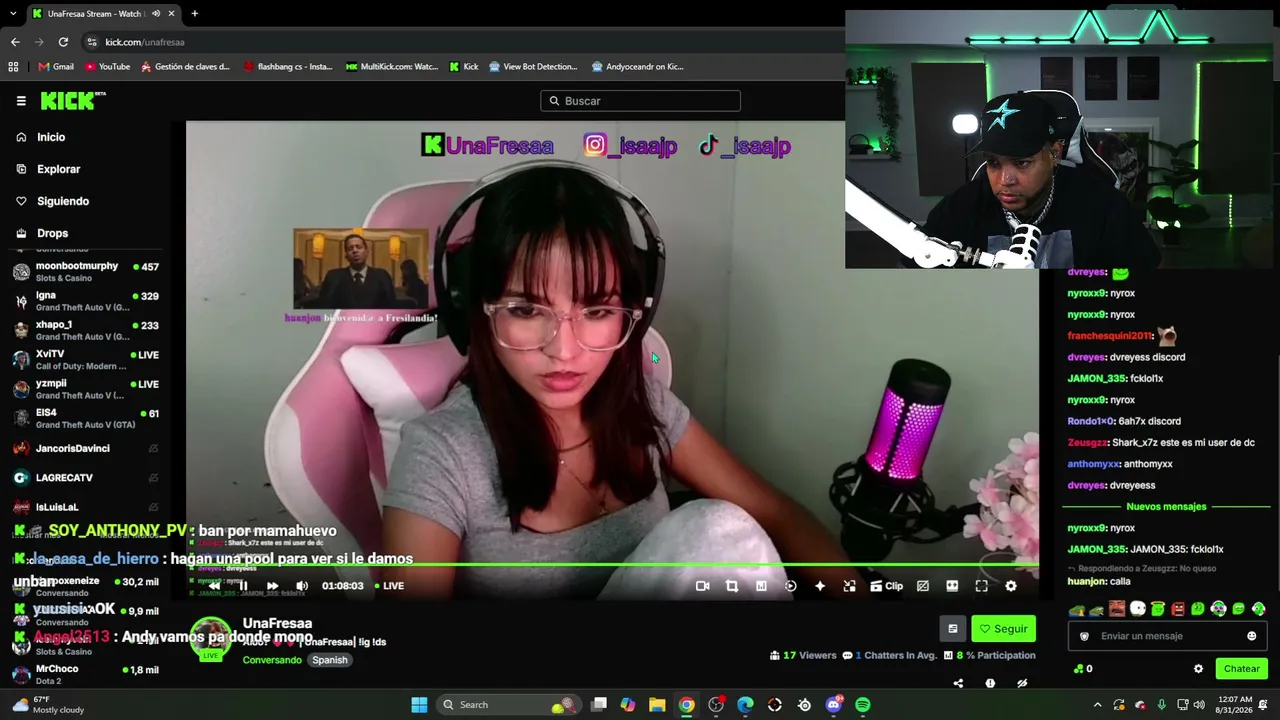Viewport: 1280px width, 720px height.
Task: Report the stream with the exclamation icon
Action: [x=990, y=684]
